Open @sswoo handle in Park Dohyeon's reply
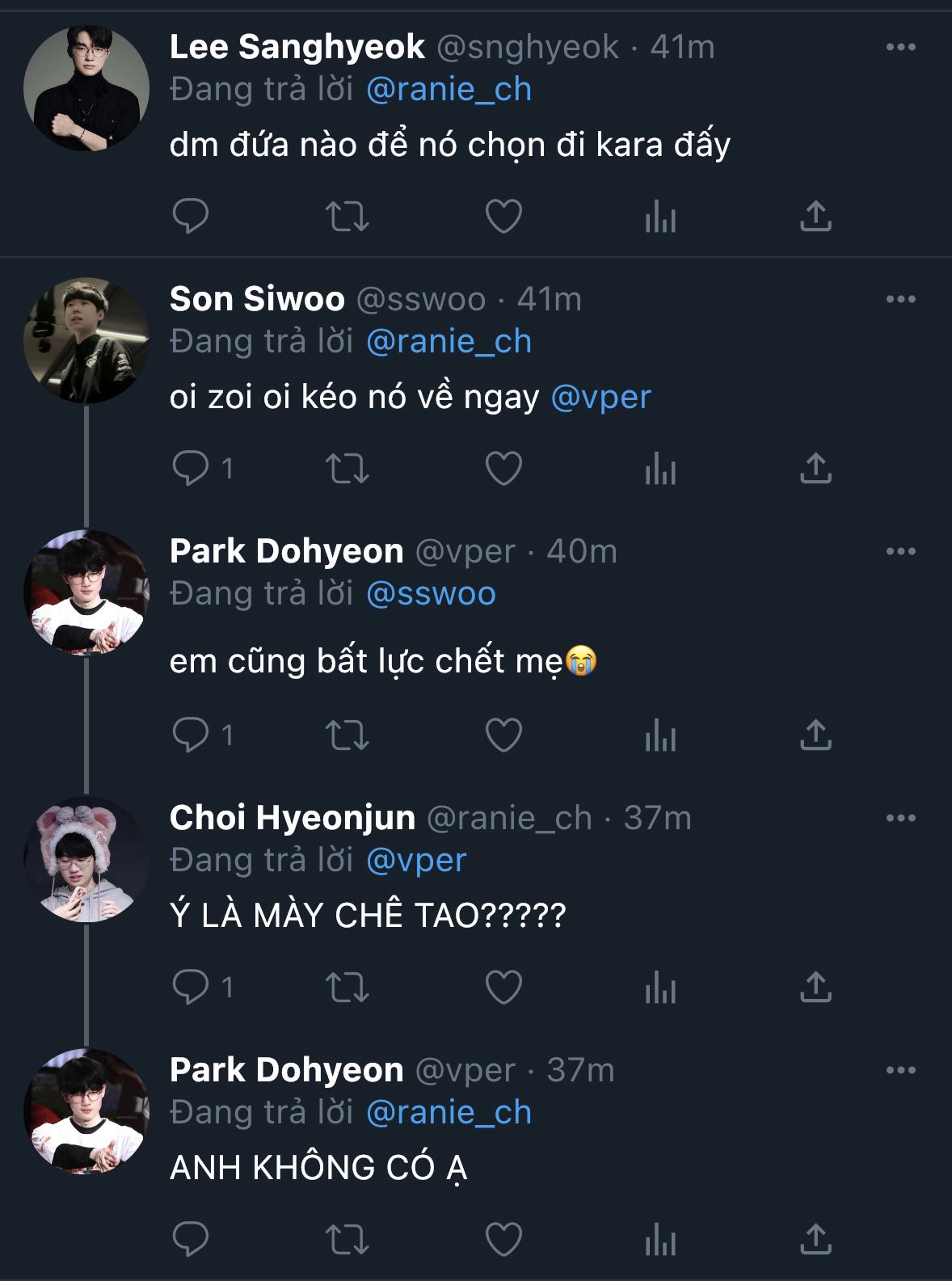Screen dimensions: 952x1281 tap(431, 594)
